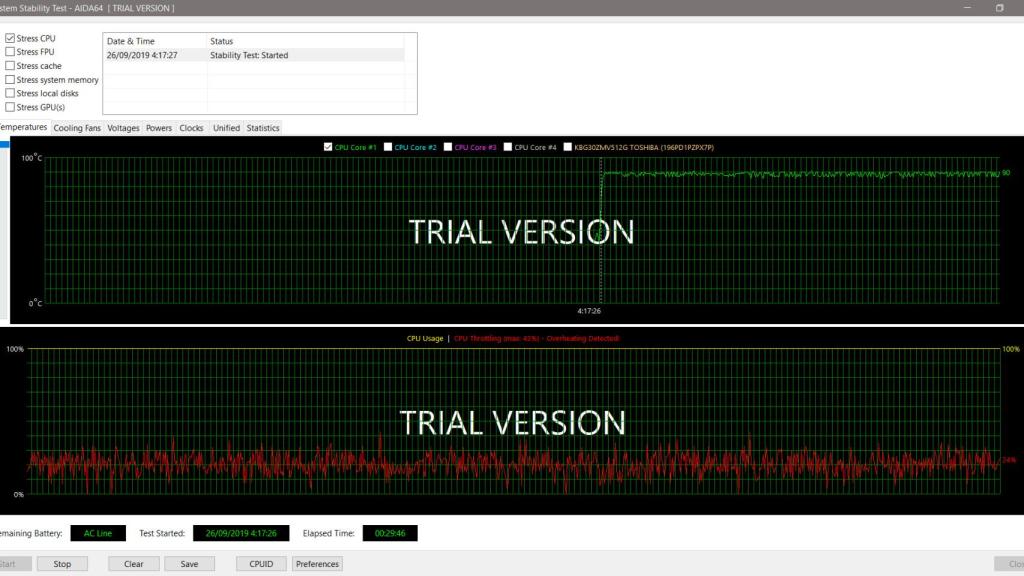Save the stability test results
This screenshot has width=1024, height=576.
point(189,564)
